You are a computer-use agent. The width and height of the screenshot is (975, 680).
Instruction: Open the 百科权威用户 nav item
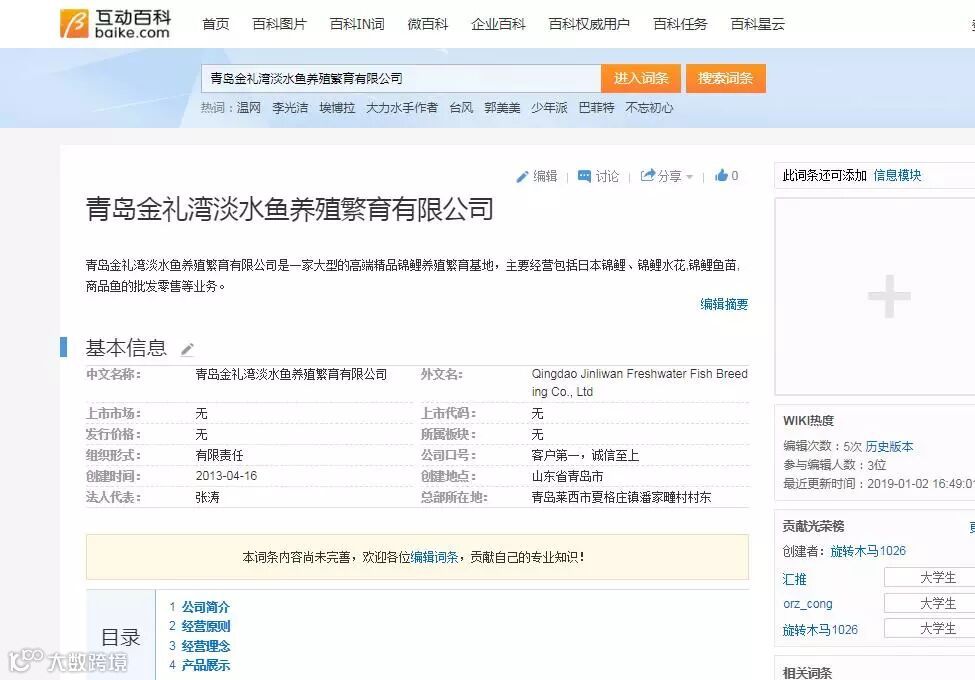(589, 24)
